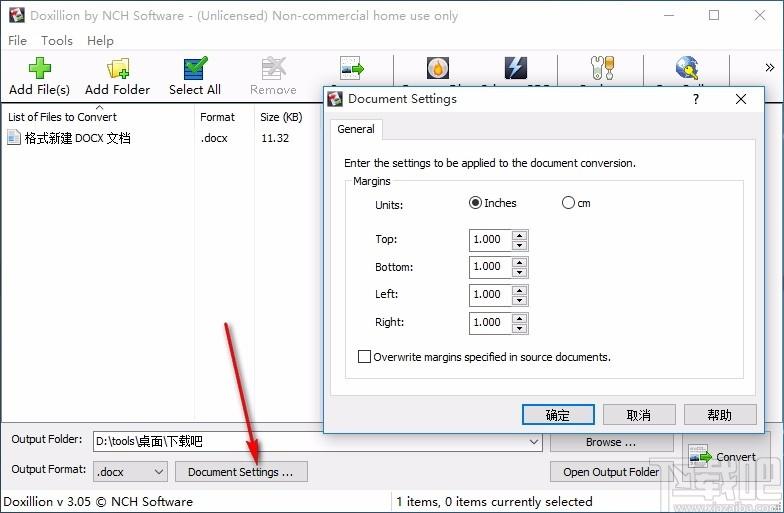This screenshot has height=513, width=784.
Task: Open the Output Format .docx dropdown
Action: (x=130, y=472)
